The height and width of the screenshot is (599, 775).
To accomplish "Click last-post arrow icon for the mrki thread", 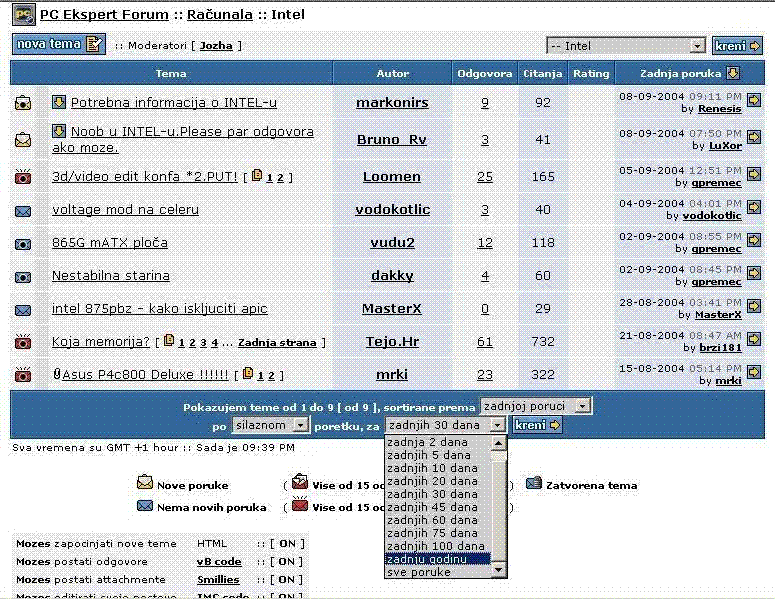I will pyautogui.click(x=753, y=374).
